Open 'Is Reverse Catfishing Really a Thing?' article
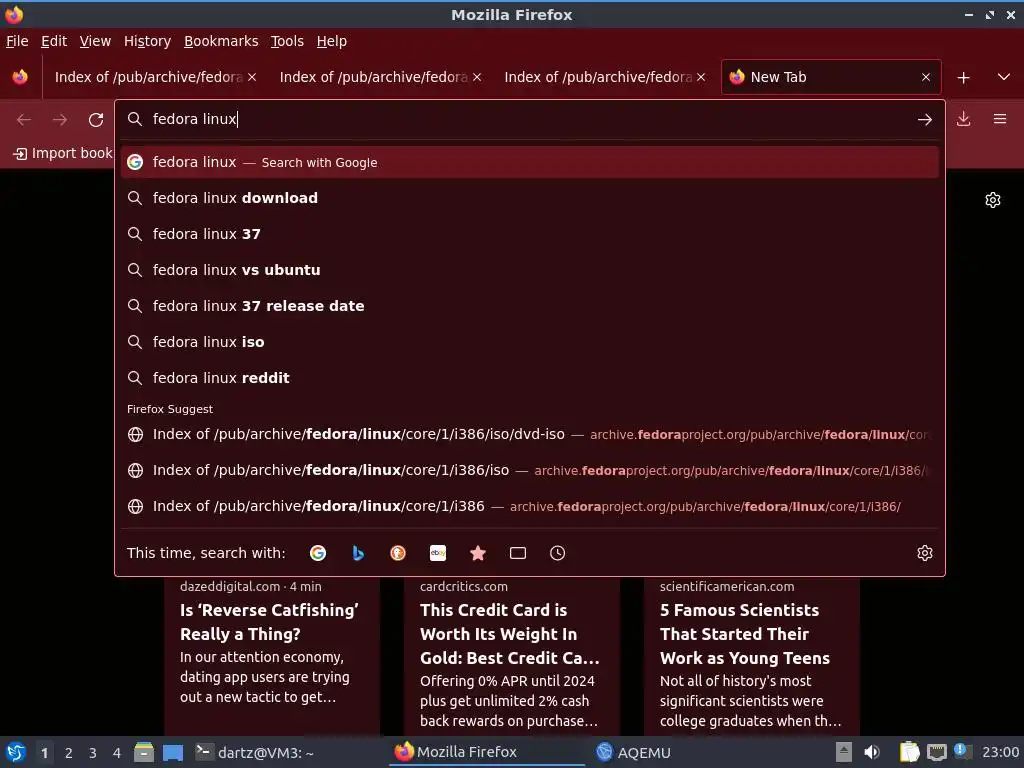 click(272, 656)
